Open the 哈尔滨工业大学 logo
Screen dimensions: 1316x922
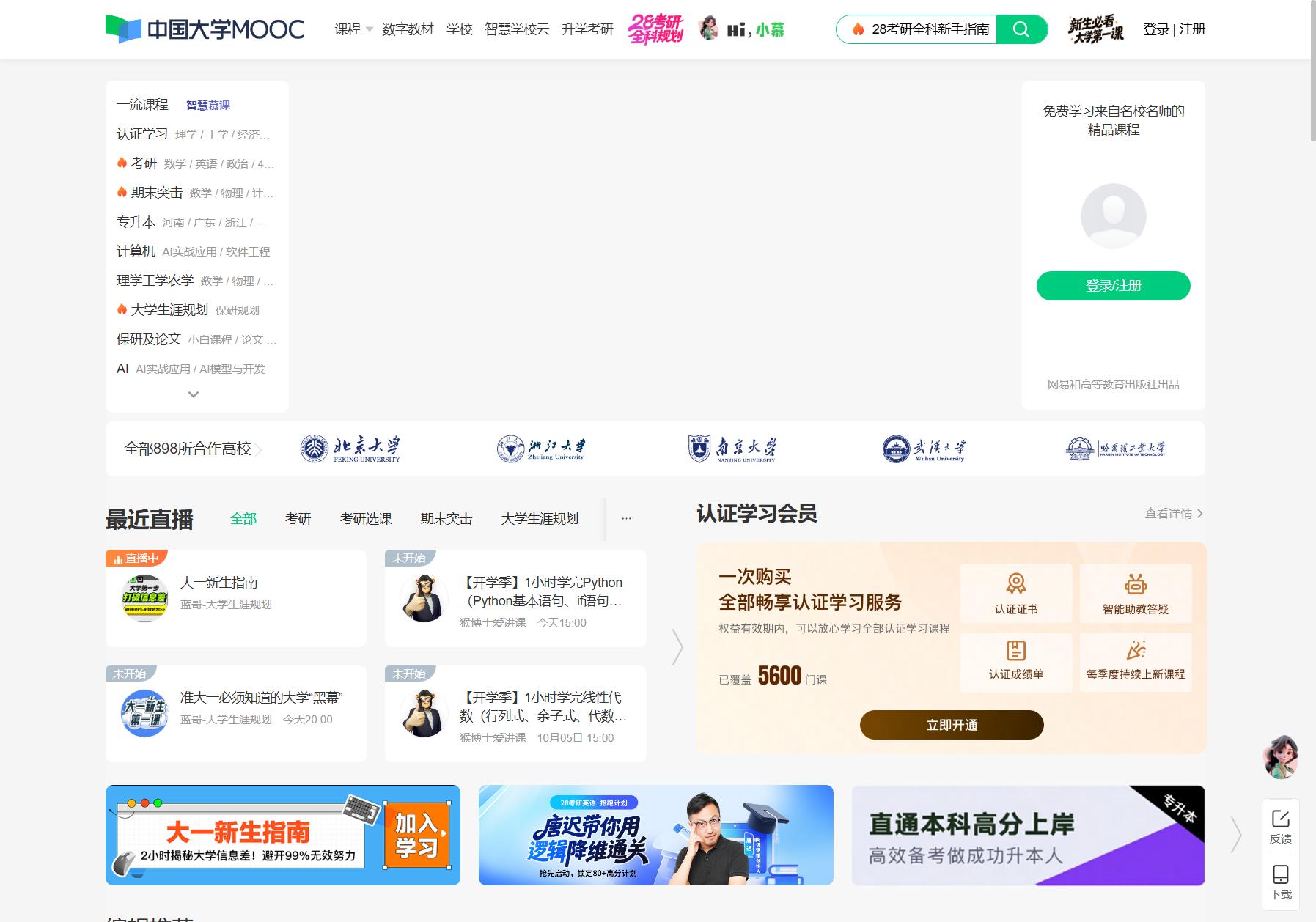tap(1115, 449)
